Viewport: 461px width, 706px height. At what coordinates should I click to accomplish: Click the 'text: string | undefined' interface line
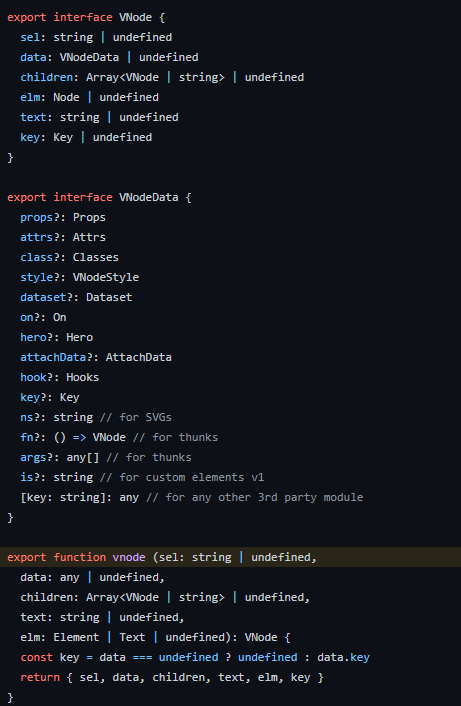click(99, 118)
